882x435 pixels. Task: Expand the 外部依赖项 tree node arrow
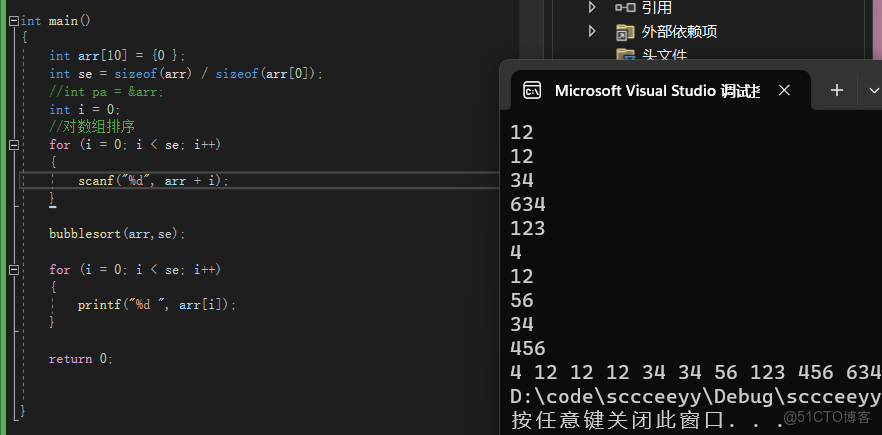[x=593, y=32]
